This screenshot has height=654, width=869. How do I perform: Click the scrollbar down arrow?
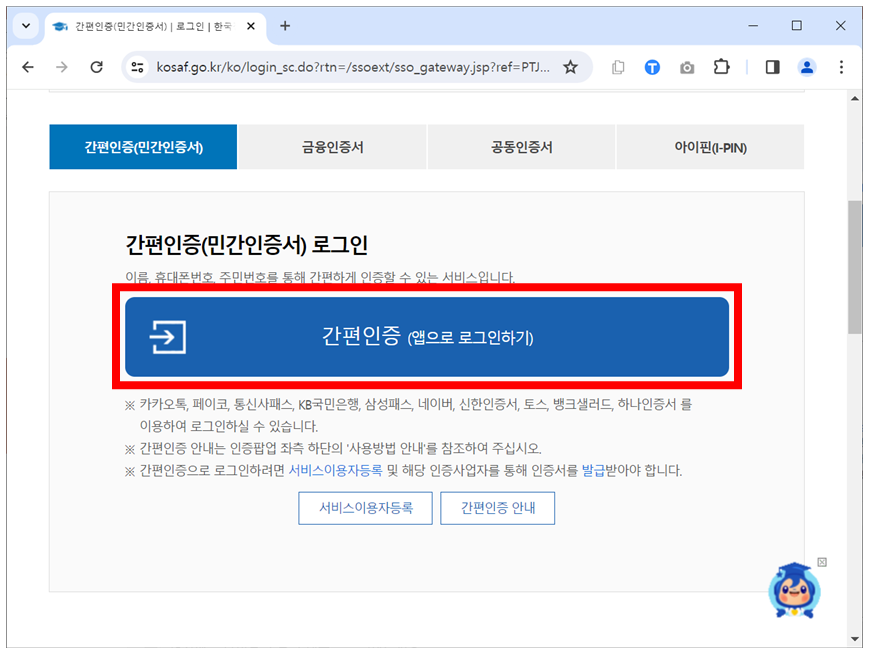click(x=855, y=639)
